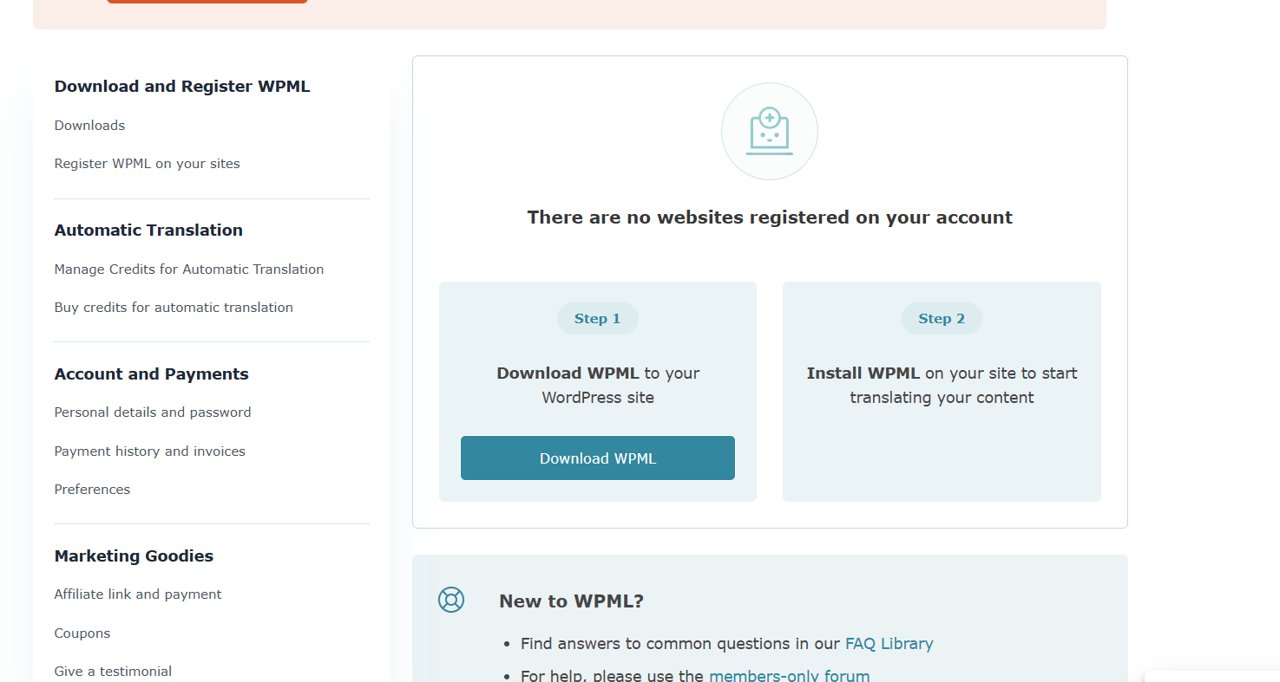The image size is (1280, 682).
Task: Visit the members-only forum link
Action: pyautogui.click(x=789, y=676)
